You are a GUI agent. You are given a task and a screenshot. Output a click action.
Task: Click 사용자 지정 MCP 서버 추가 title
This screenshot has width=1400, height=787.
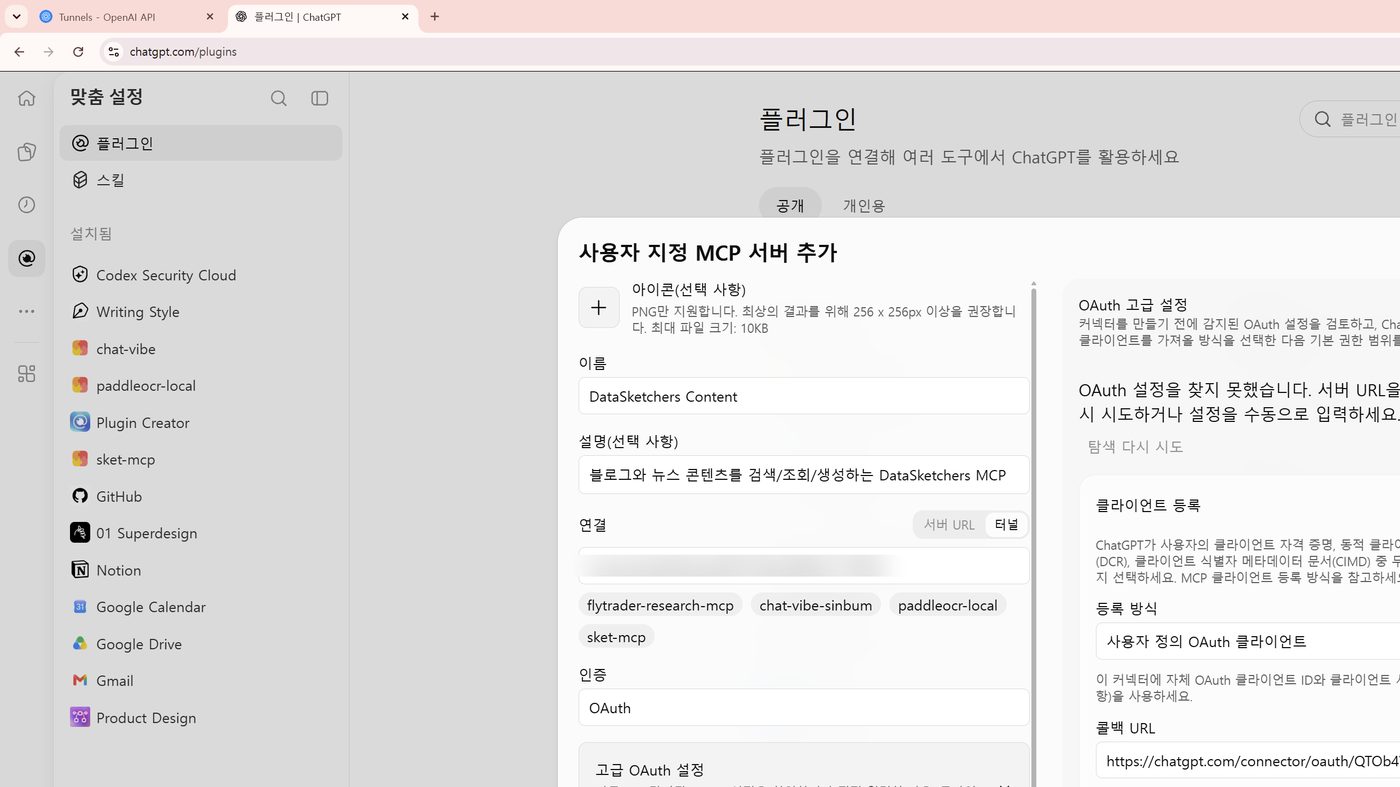point(707,252)
